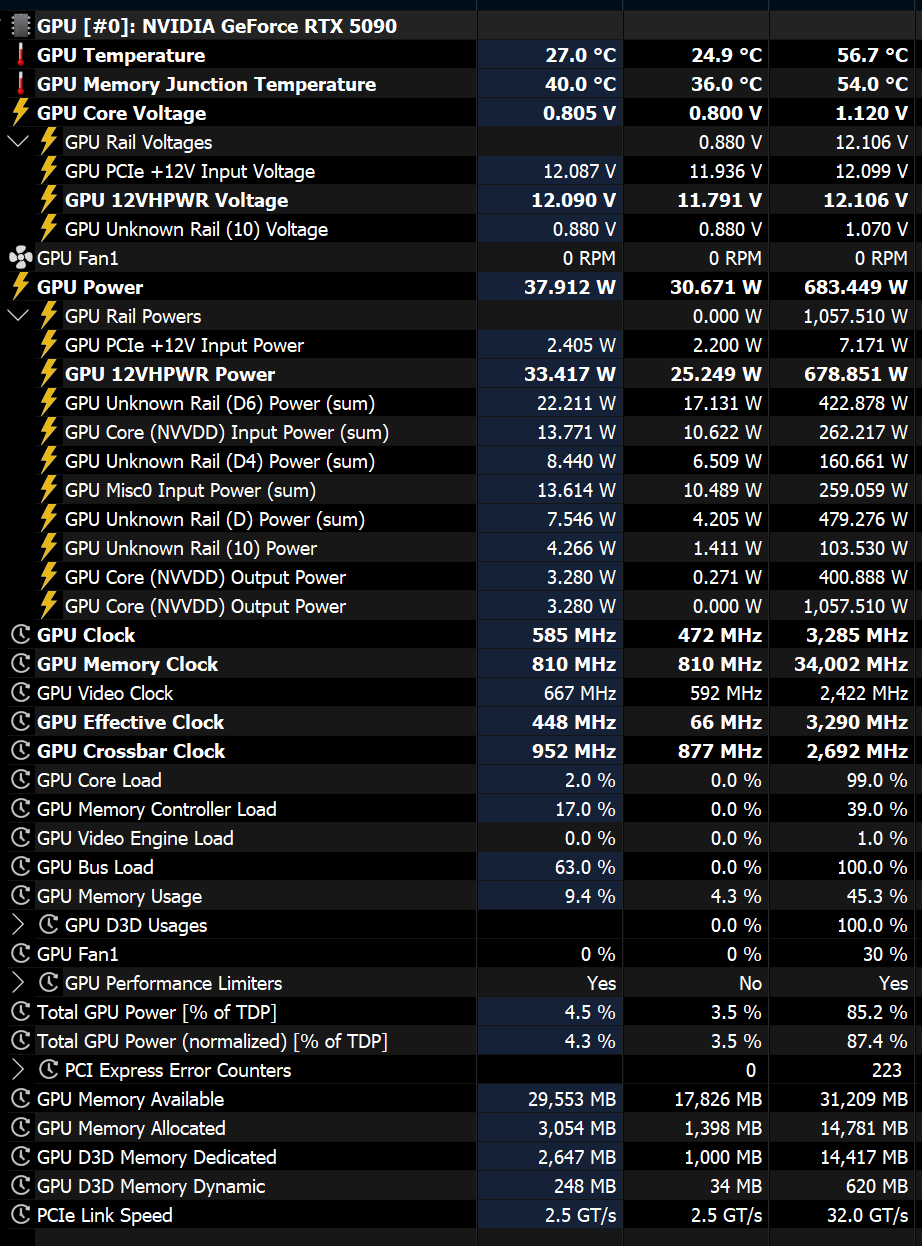Expand the PCI Express Error Counters group
Image resolution: width=922 pixels, height=1246 pixels.
click(x=18, y=1070)
